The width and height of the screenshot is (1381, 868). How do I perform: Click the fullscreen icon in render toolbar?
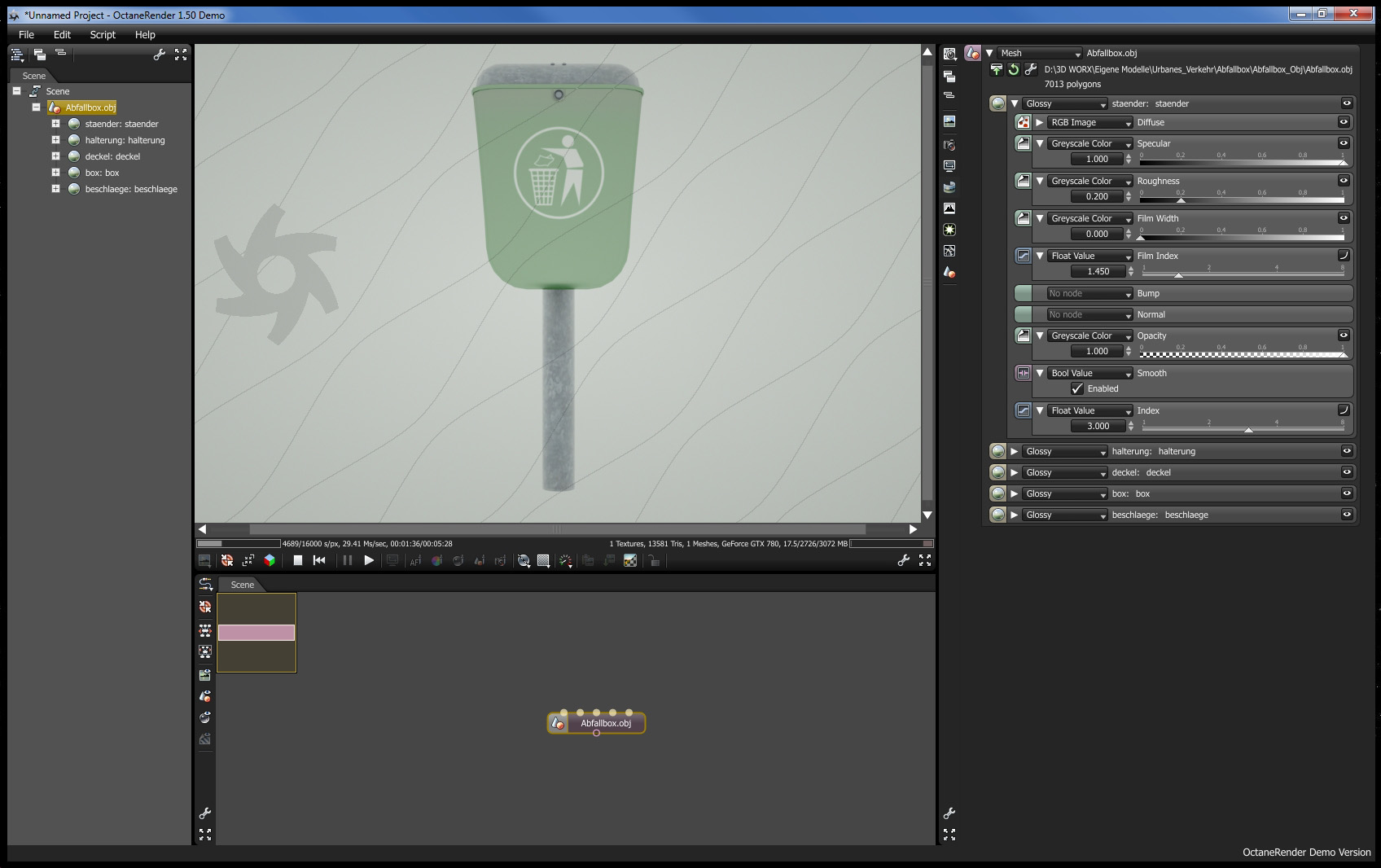tap(925, 560)
